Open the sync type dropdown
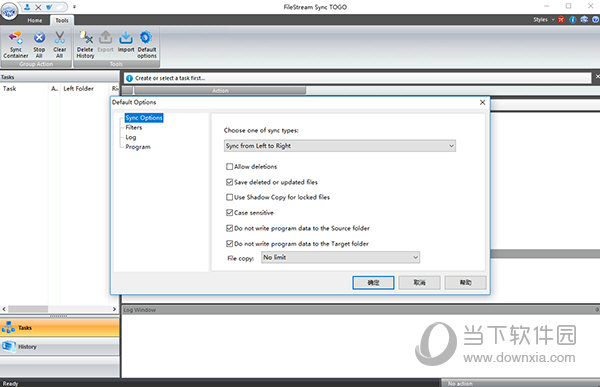This screenshot has width=600, height=387. (x=340, y=146)
